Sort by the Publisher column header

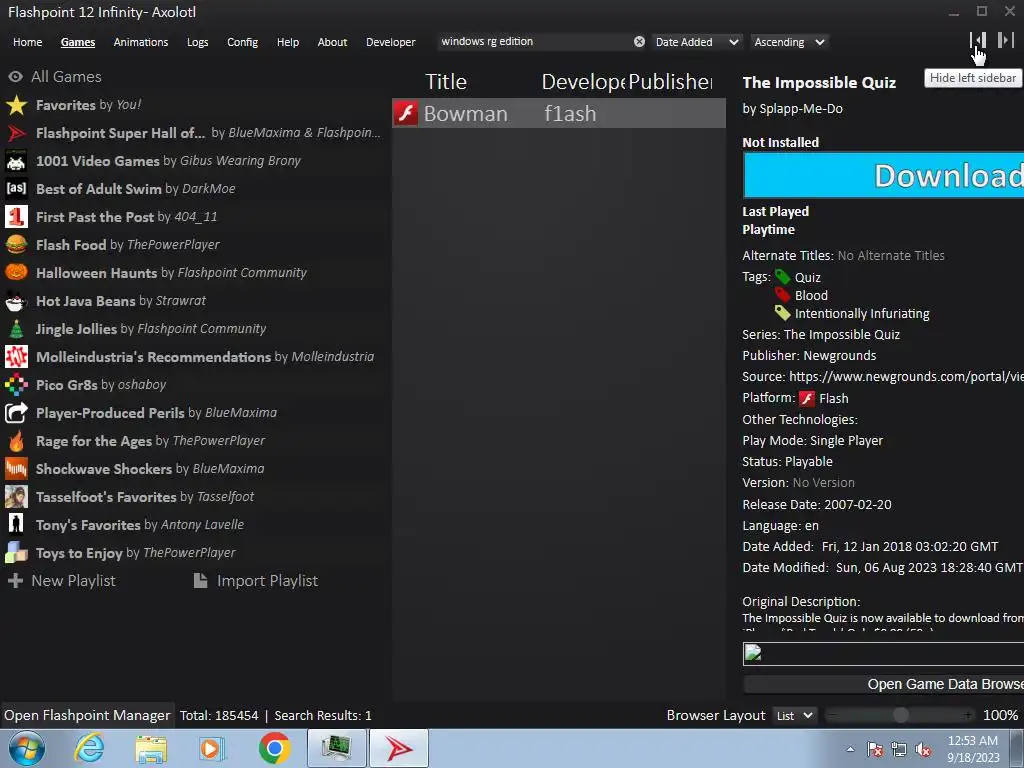pyautogui.click(x=670, y=82)
